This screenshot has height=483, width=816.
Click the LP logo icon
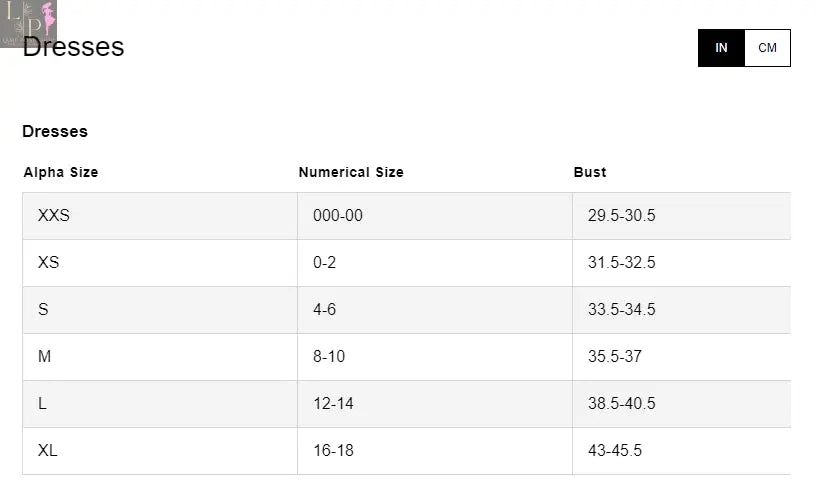pos(28,20)
